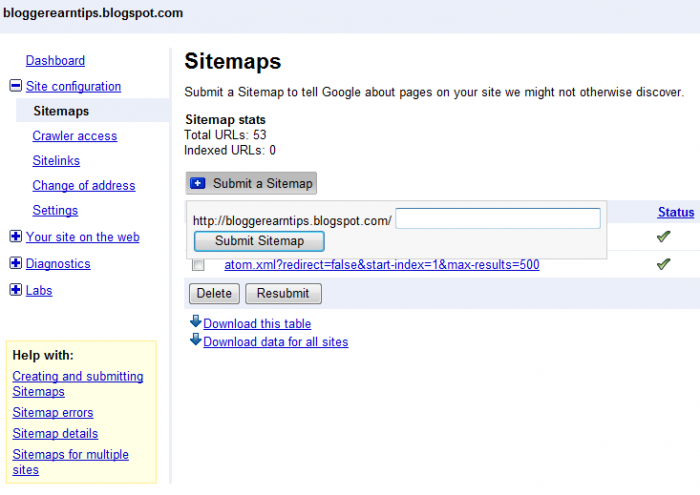Click the download arrow icon beside Download this table
Image resolution: width=700 pixels, height=495 pixels.
point(195,322)
